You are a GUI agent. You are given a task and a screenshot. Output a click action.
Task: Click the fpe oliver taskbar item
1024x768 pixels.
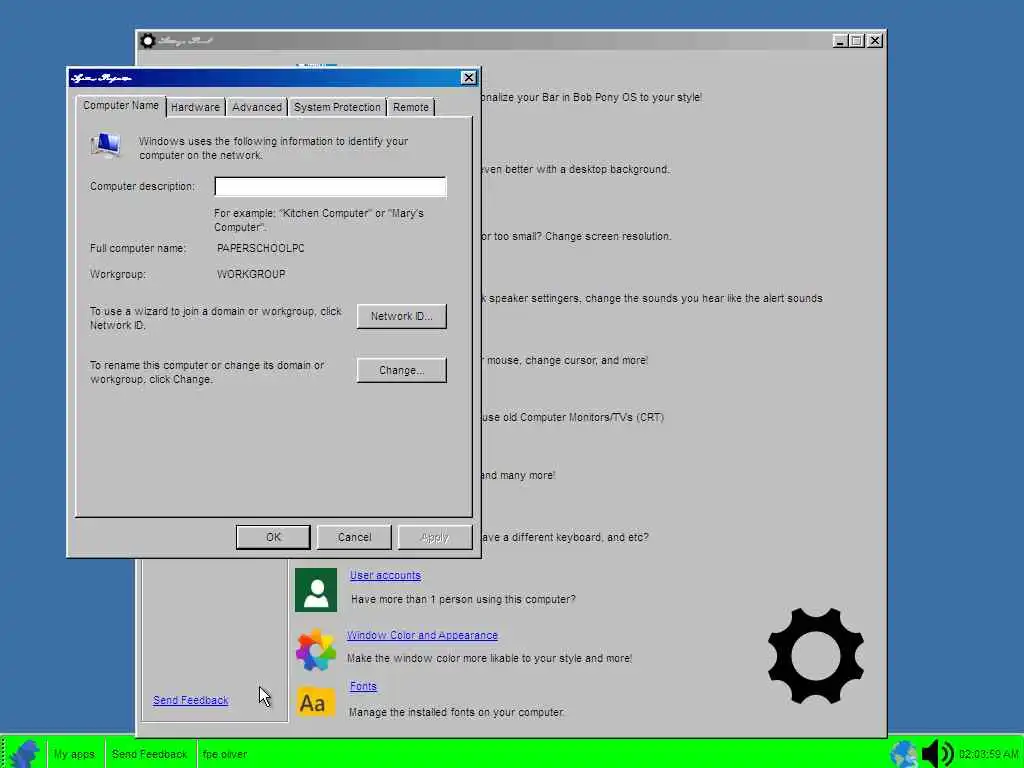225,754
